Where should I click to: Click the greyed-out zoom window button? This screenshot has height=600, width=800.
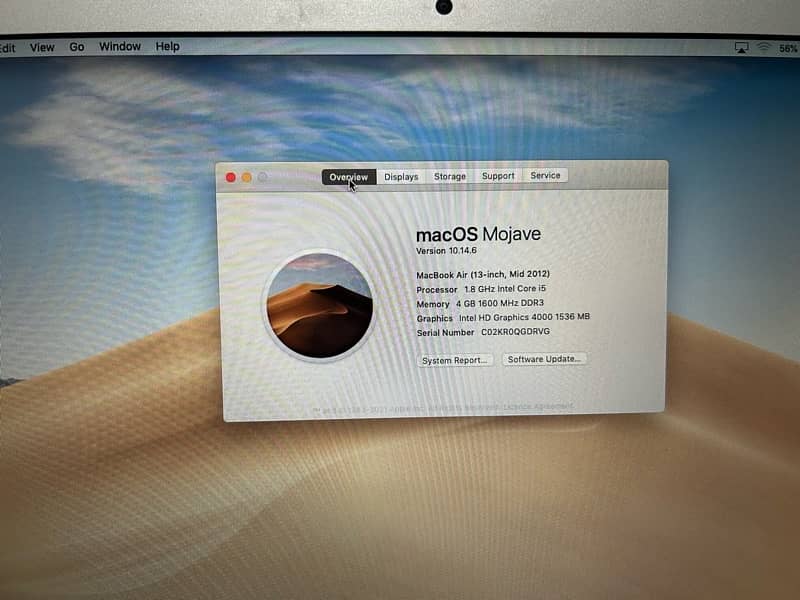(x=263, y=177)
